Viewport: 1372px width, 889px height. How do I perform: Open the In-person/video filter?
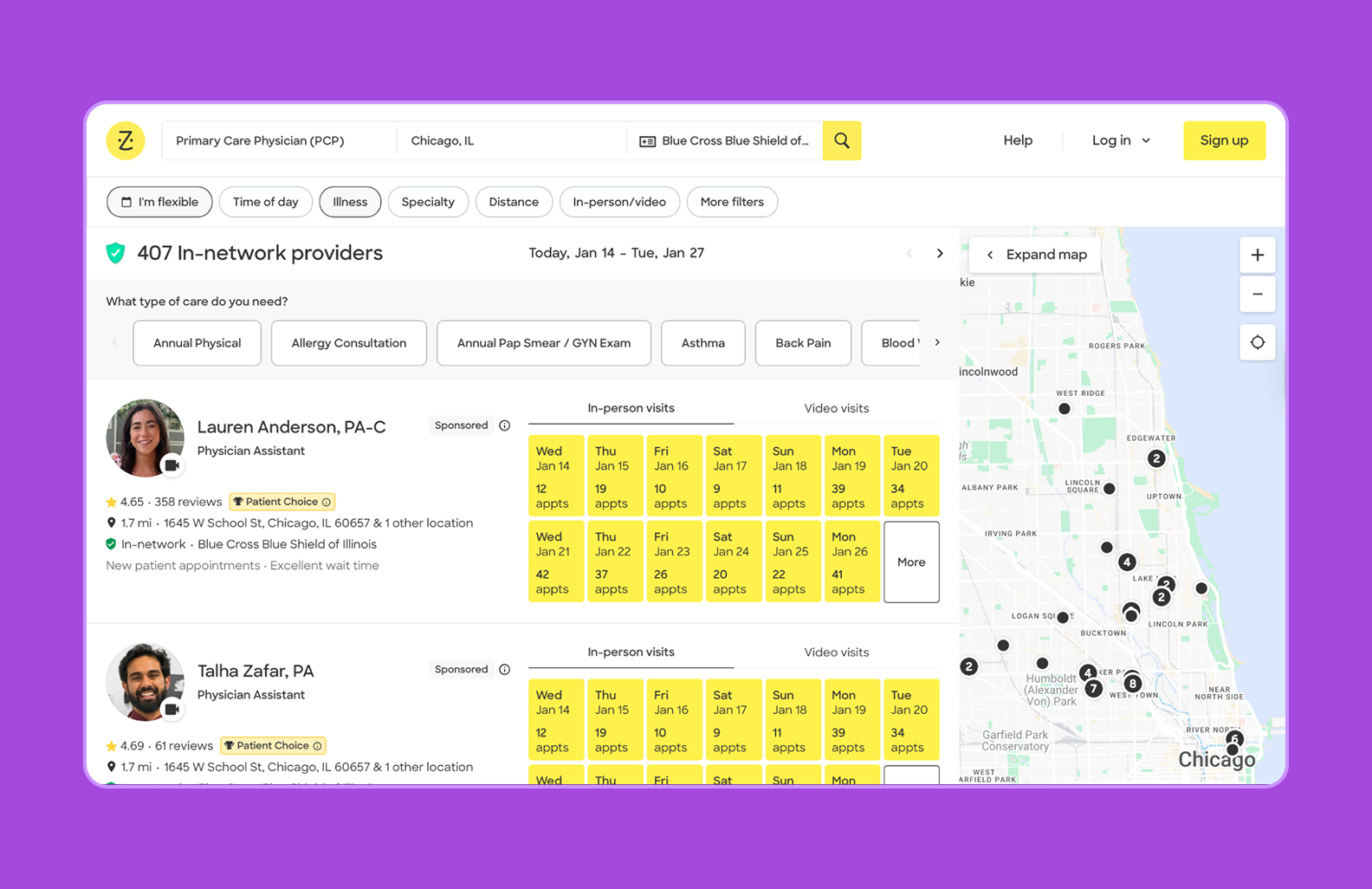tap(619, 202)
